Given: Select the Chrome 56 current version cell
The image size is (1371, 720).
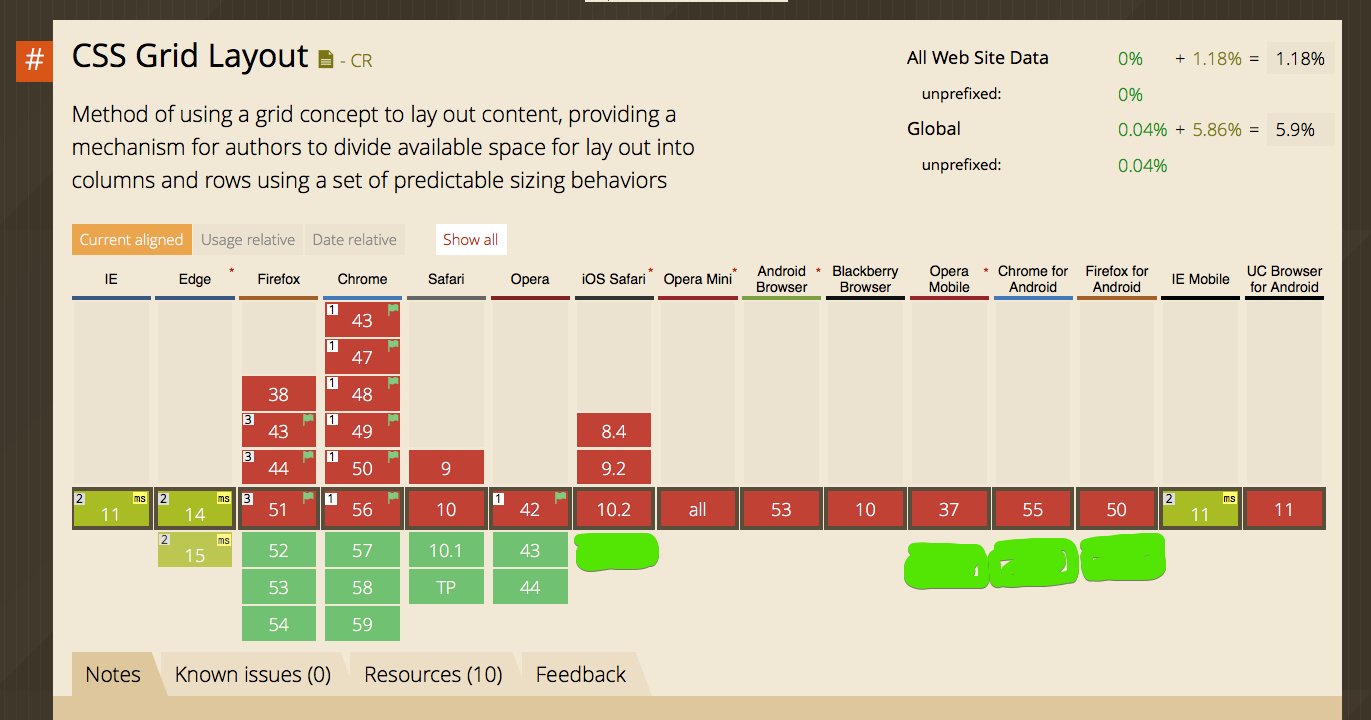Looking at the screenshot, I should click(x=362, y=509).
